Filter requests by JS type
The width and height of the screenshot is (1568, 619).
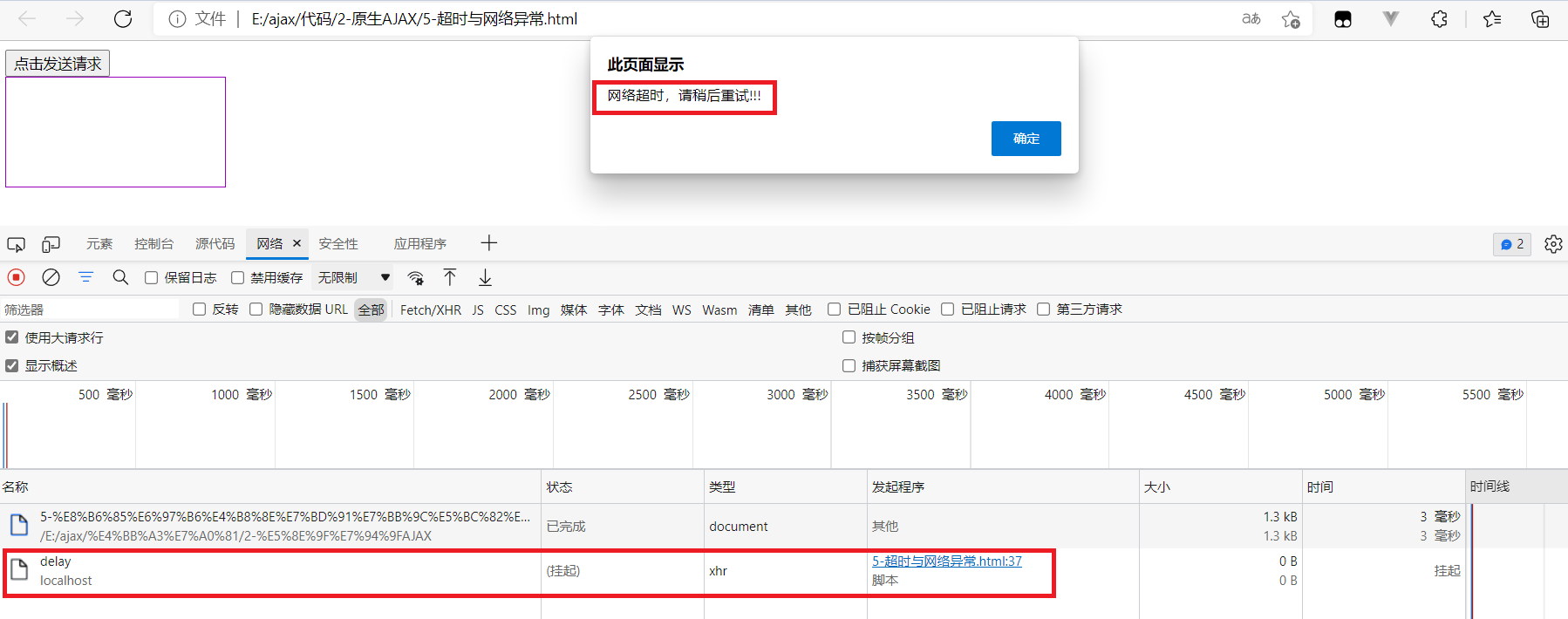point(478,309)
